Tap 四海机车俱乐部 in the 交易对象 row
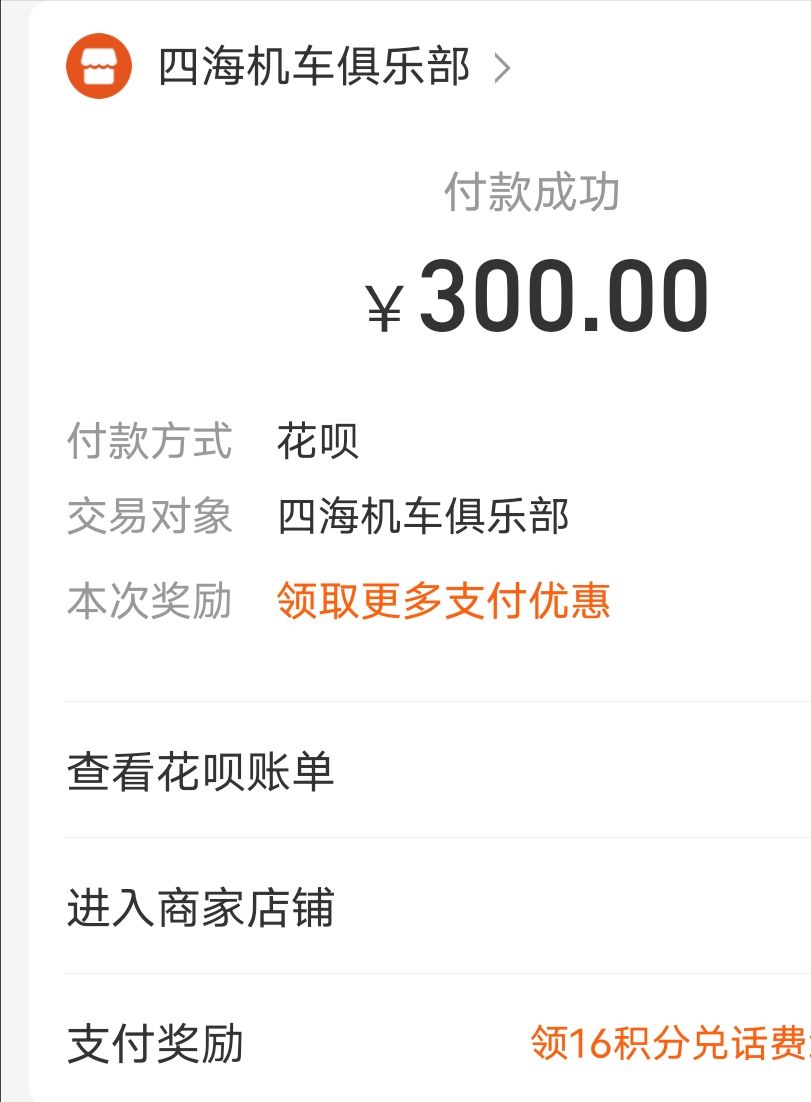 point(423,517)
